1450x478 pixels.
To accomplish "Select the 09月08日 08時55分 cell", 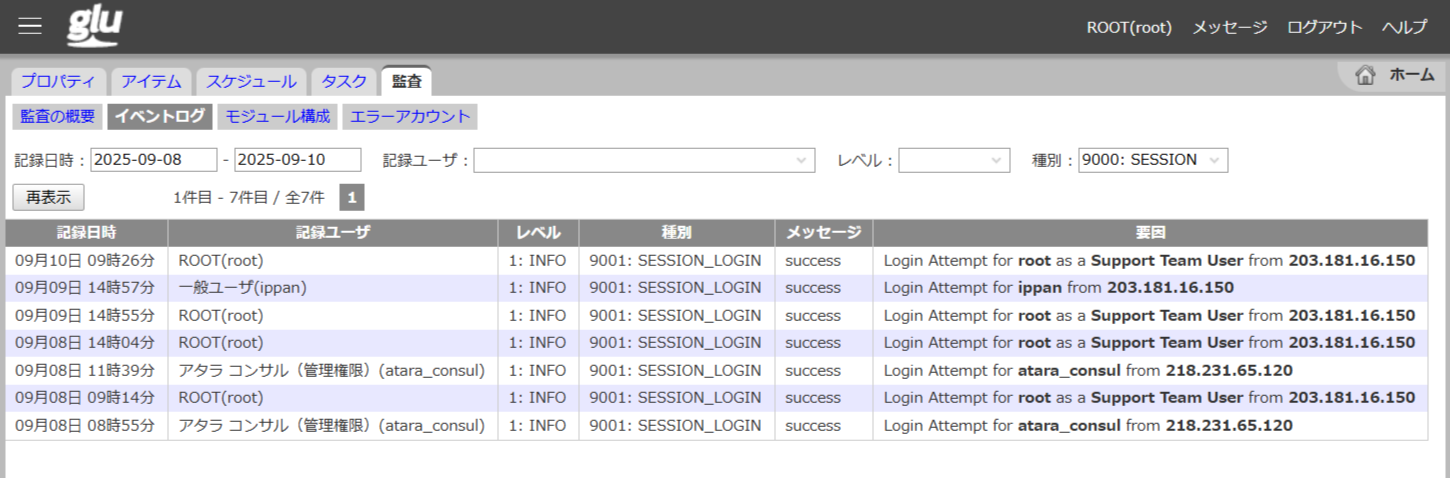I will 86,425.
